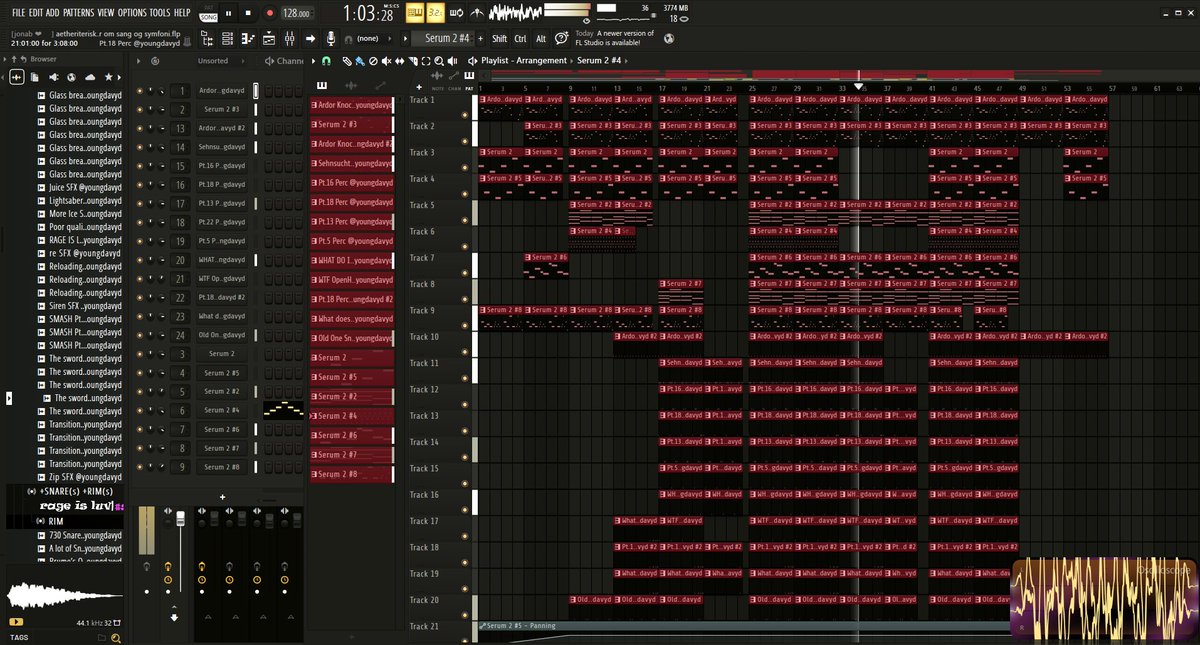Toggle PAT/SONG mode switch
Viewport: 1200px width, 645px height.
[208, 13]
